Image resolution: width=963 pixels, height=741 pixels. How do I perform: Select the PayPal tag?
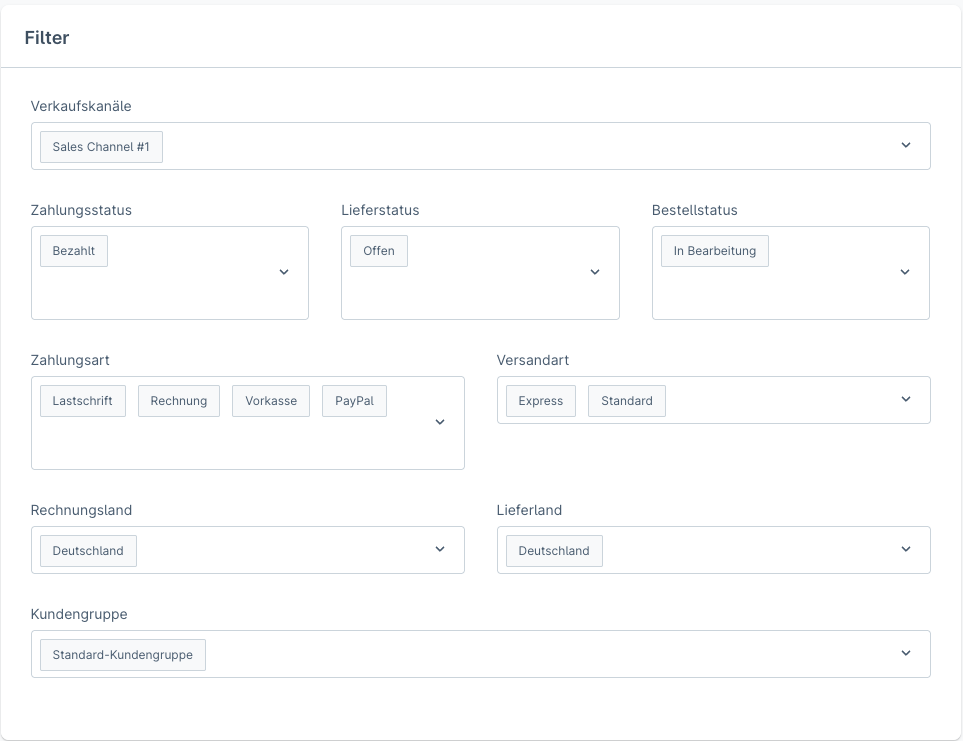354,401
